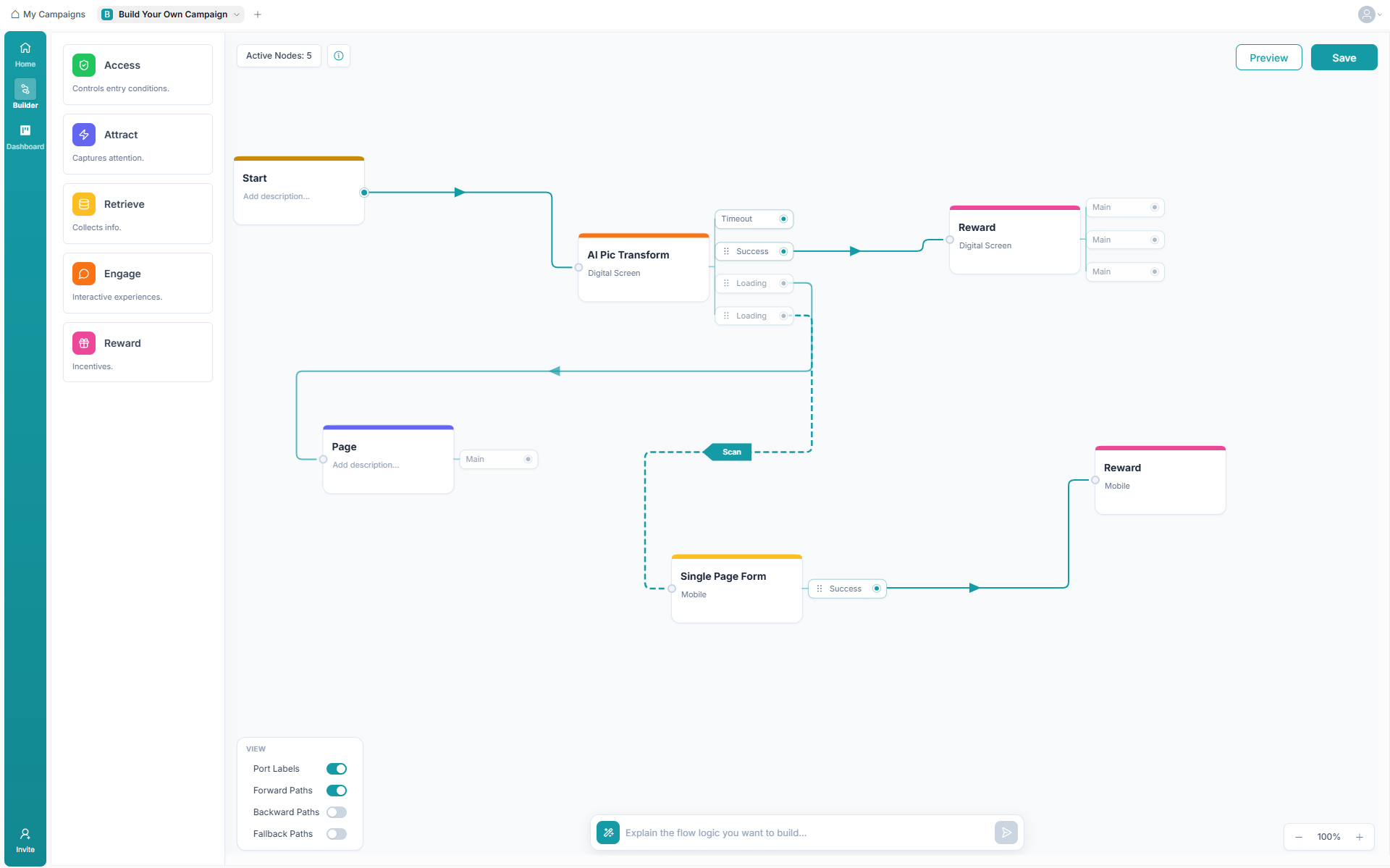Select the Access node card
Viewport: 1390px width, 868px height.
click(138, 75)
